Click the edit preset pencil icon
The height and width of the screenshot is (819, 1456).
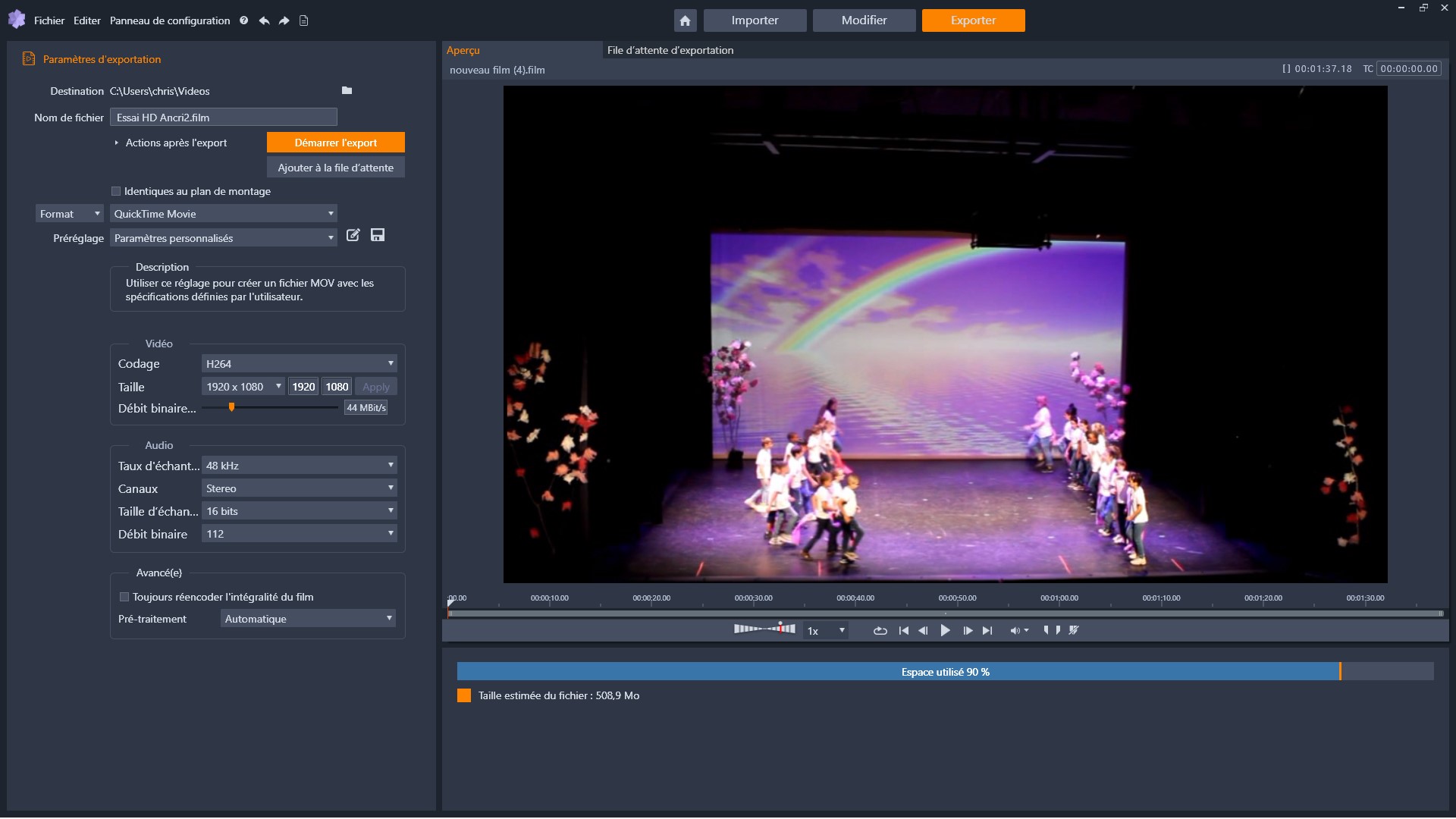[x=353, y=235]
